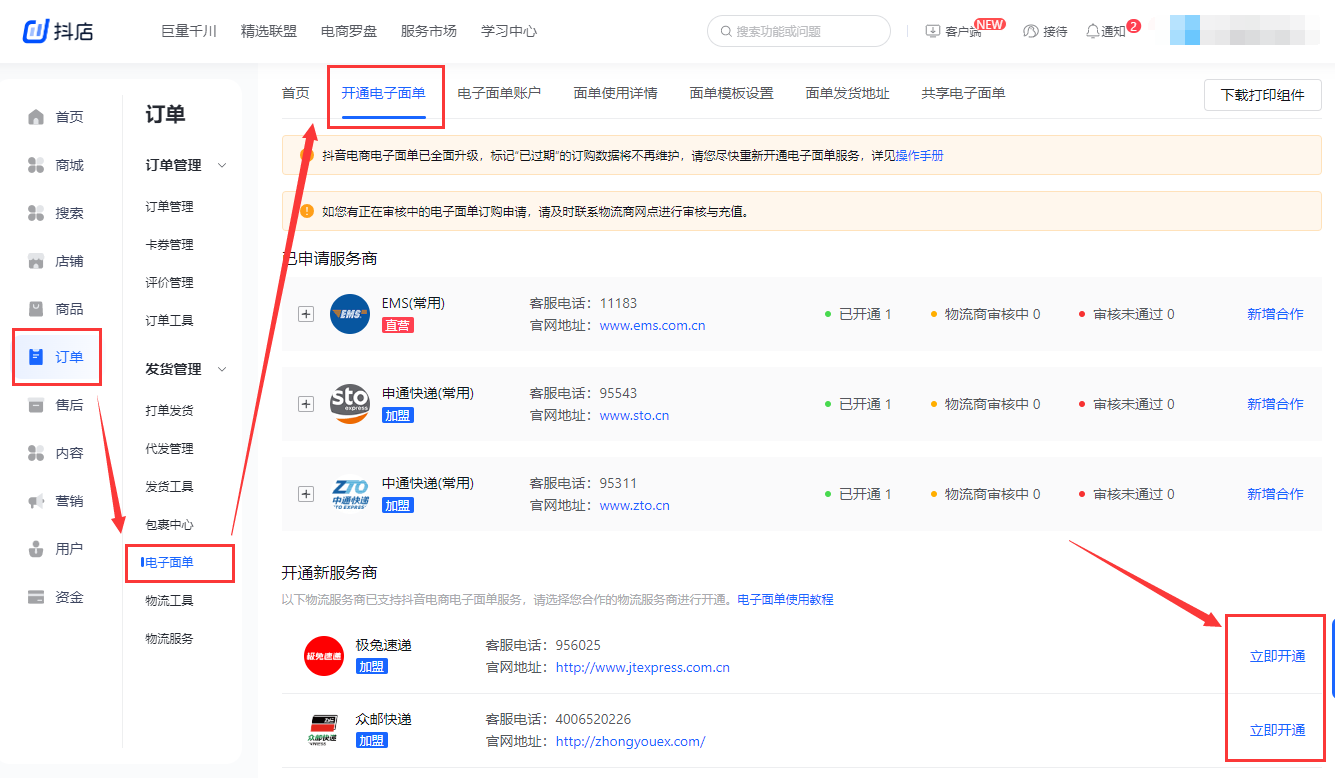Open 搜索 sidebar icon
1335x778 pixels.
click(36, 213)
